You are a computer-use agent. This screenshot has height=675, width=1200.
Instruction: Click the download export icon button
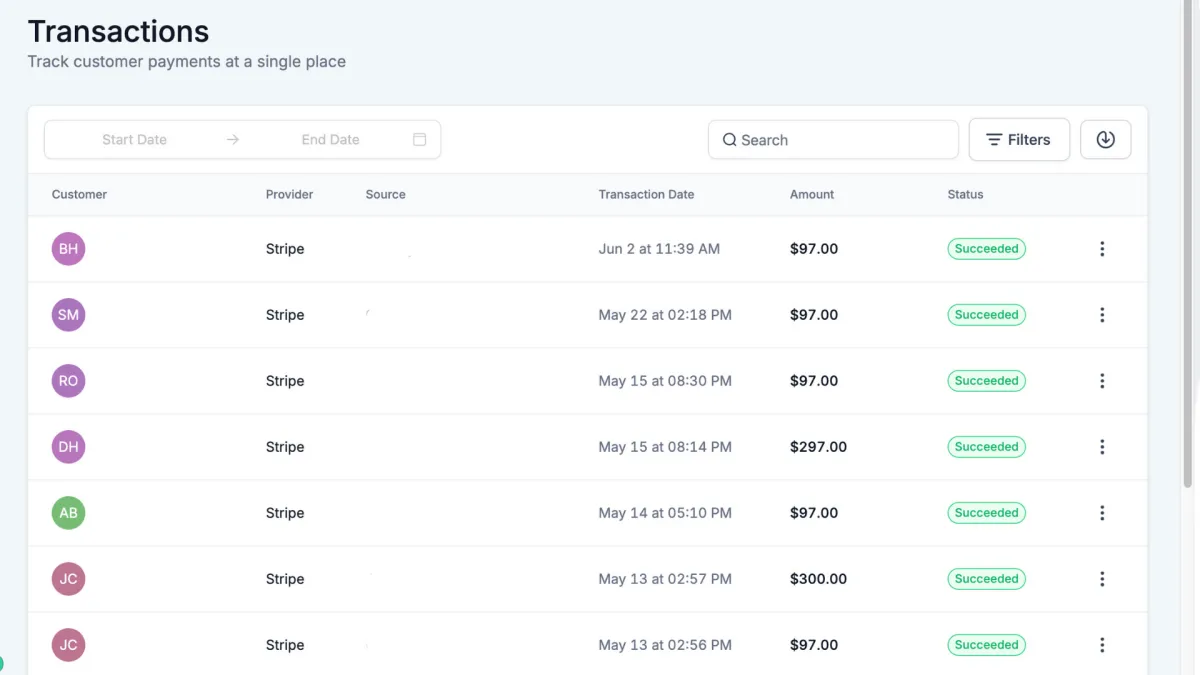click(1105, 140)
